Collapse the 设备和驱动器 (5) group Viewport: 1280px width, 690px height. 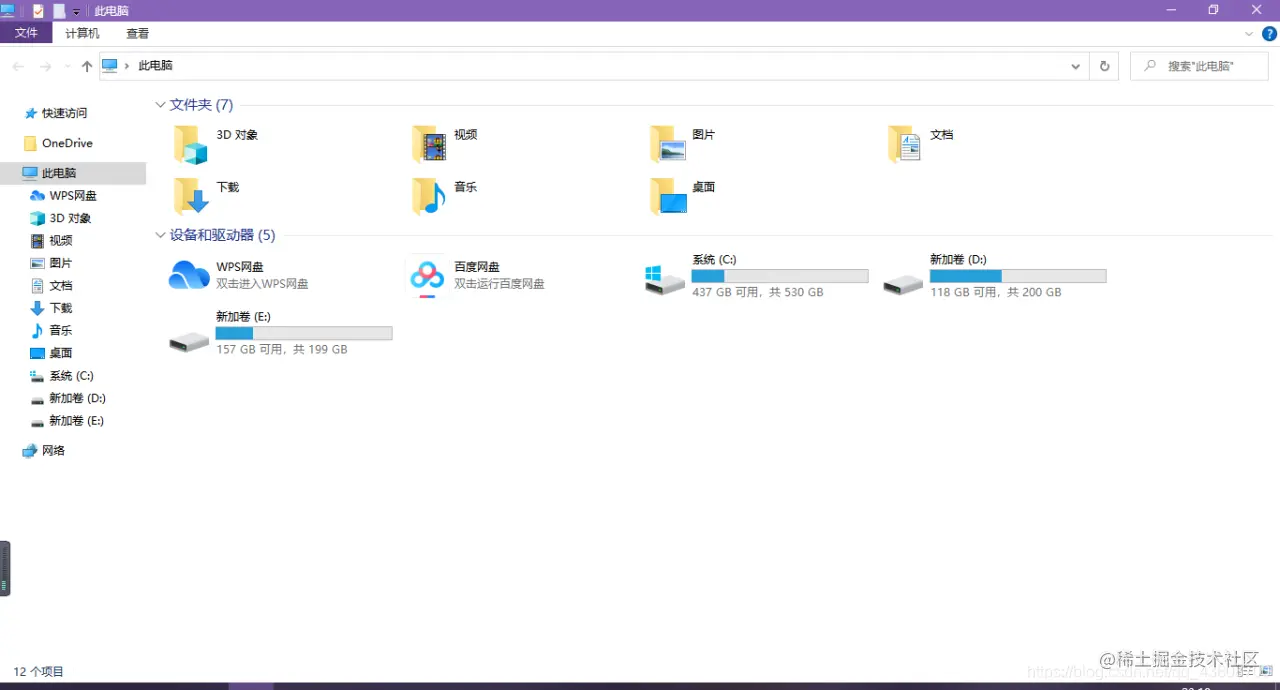click(x=160, y=235)
